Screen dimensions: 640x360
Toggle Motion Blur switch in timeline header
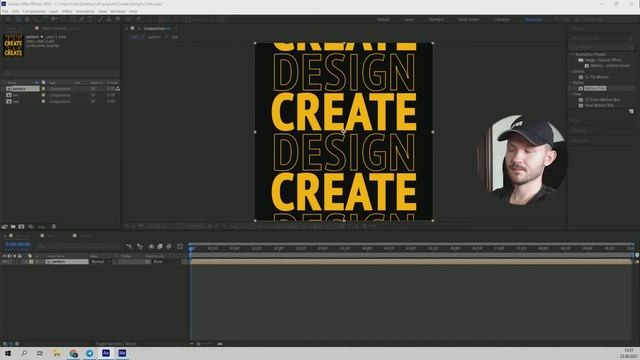click(x=169, y=246)
